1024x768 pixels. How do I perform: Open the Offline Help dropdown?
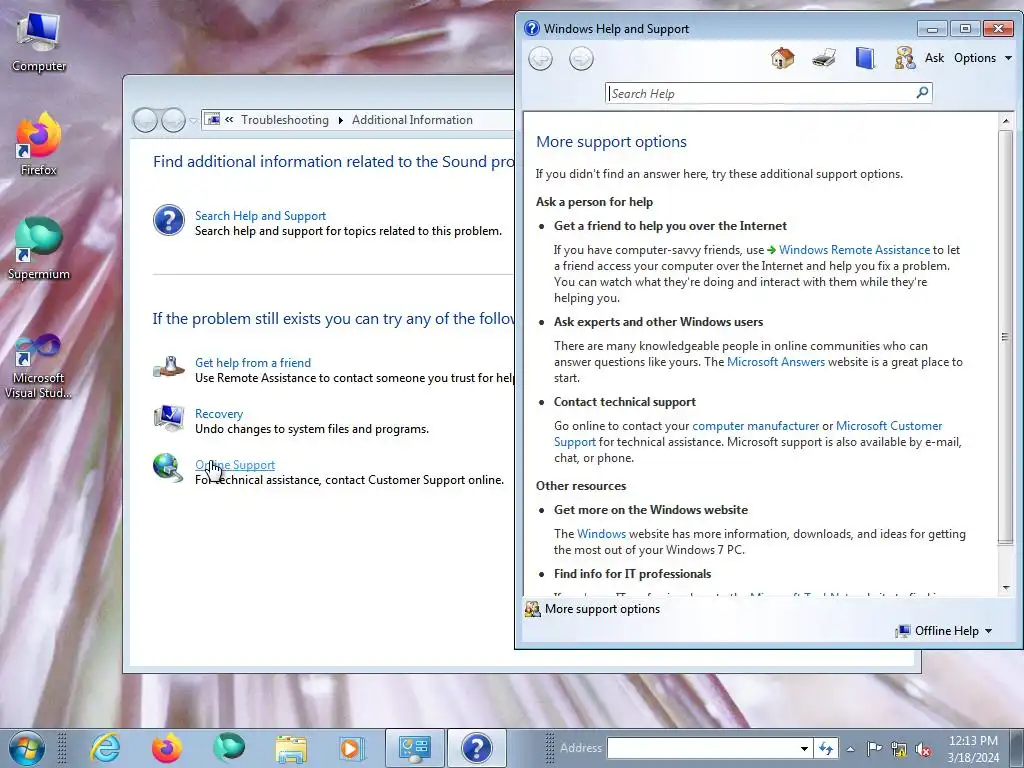(x=944, y=631)
